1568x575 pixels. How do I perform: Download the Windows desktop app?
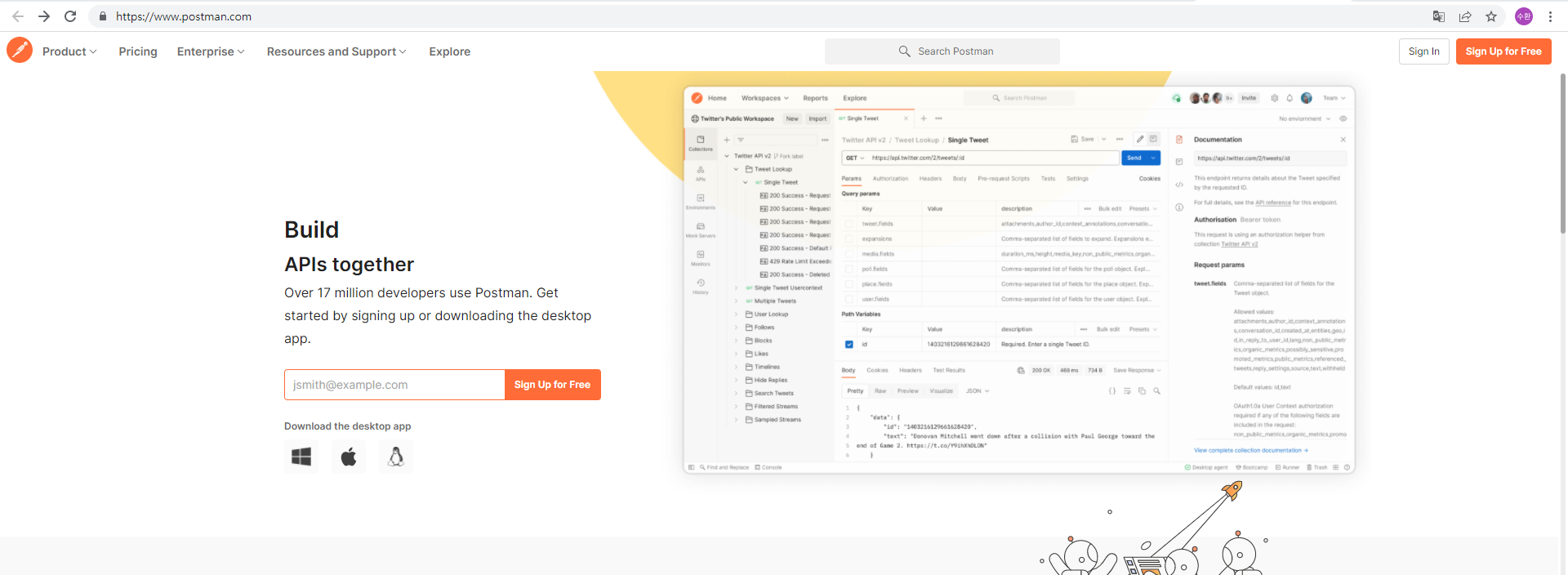coord(301,457)
